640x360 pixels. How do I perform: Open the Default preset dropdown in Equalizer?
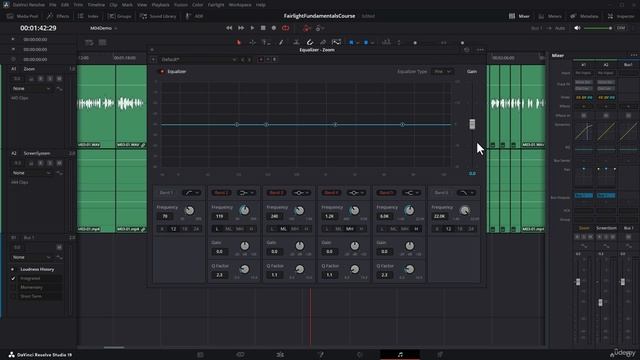198,60
